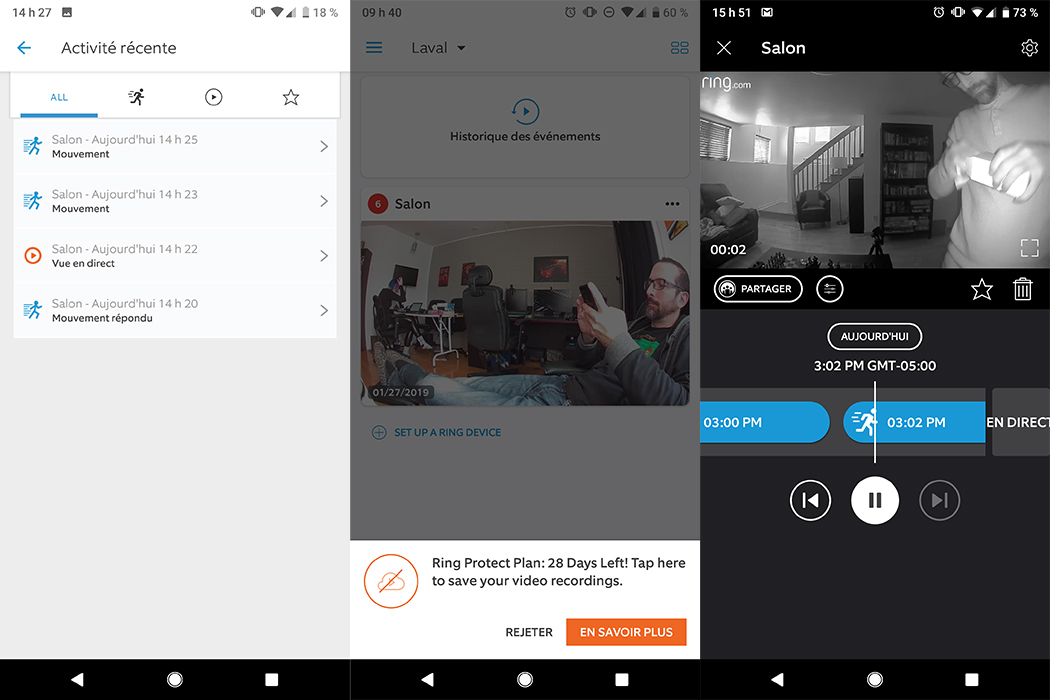Pause the Salon video playback
The image size is (1050, 700).
pyautogui.click(x=875, y=500)
